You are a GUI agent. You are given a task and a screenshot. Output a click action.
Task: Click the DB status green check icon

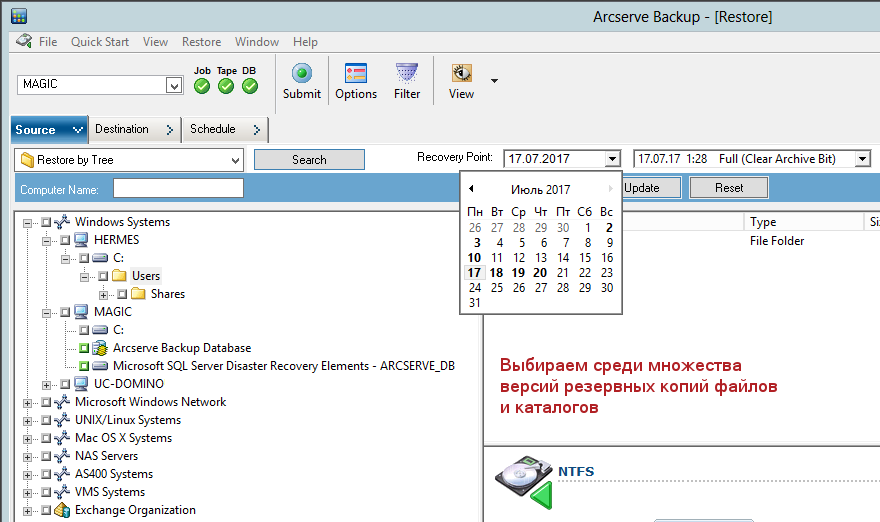[x=250, y=86]
